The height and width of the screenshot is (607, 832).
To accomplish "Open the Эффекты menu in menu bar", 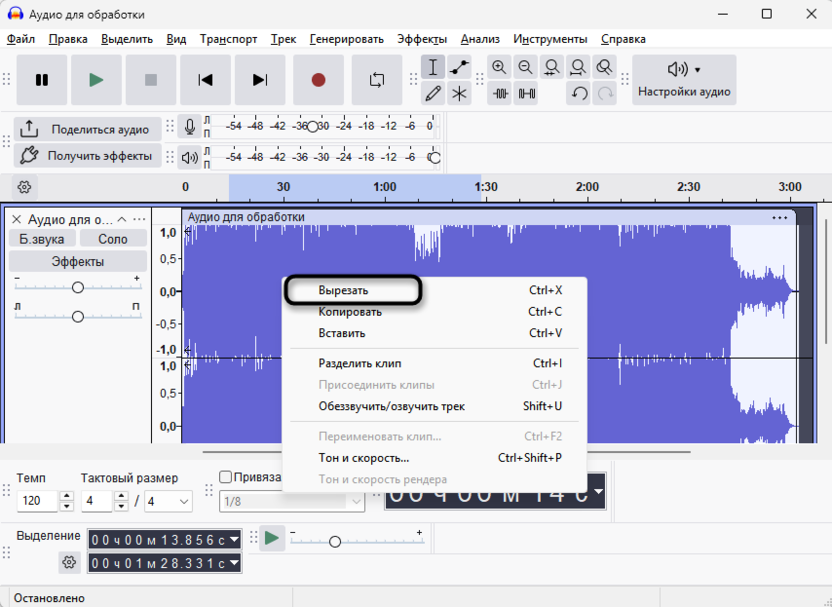I will tap(421, 39).
